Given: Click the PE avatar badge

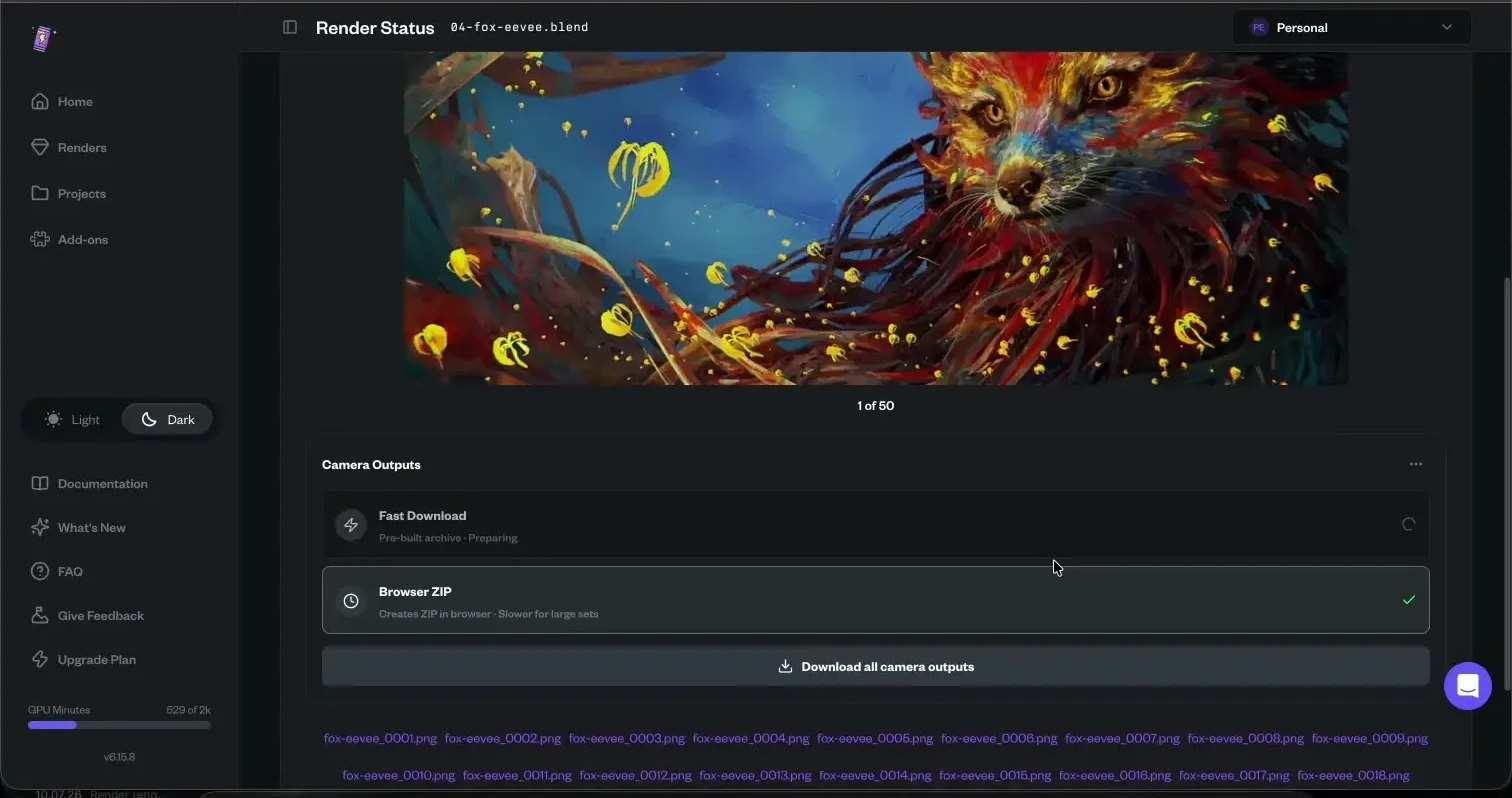Looking at the screenshot, I should (1259, 27).
